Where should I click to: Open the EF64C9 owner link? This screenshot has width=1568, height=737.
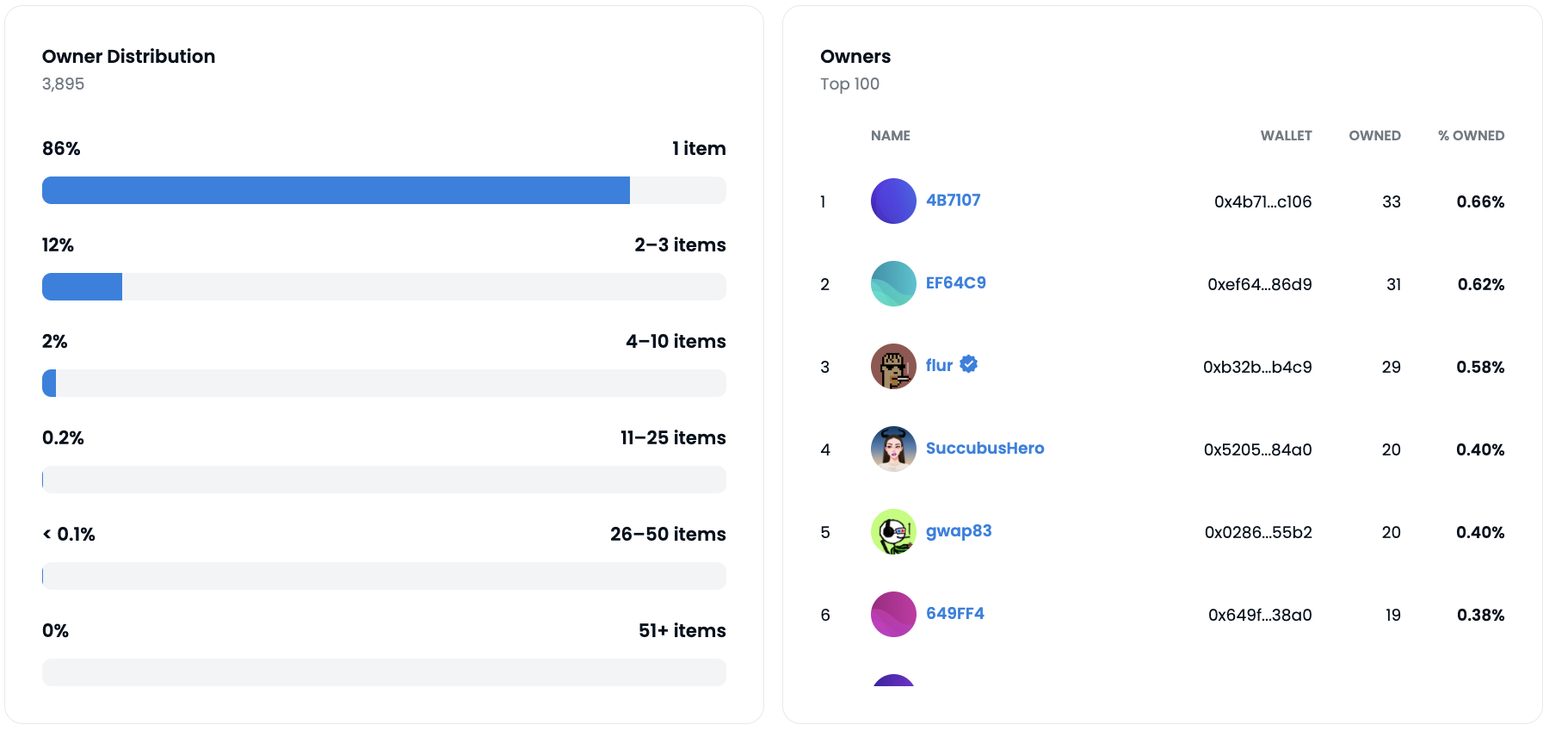(955, 282)
